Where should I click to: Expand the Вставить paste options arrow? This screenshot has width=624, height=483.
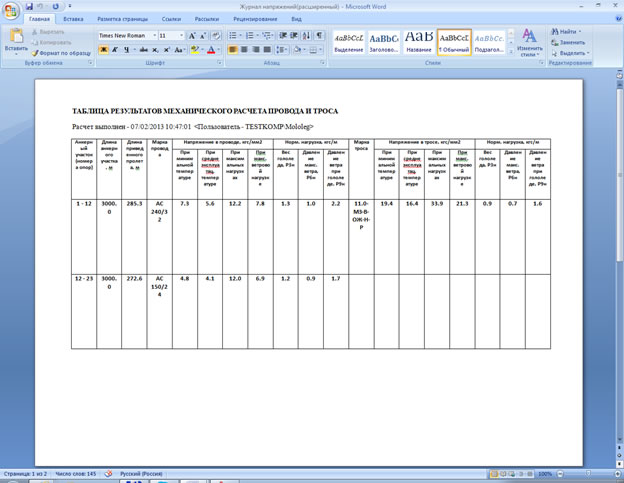click(x=16, y=52)
